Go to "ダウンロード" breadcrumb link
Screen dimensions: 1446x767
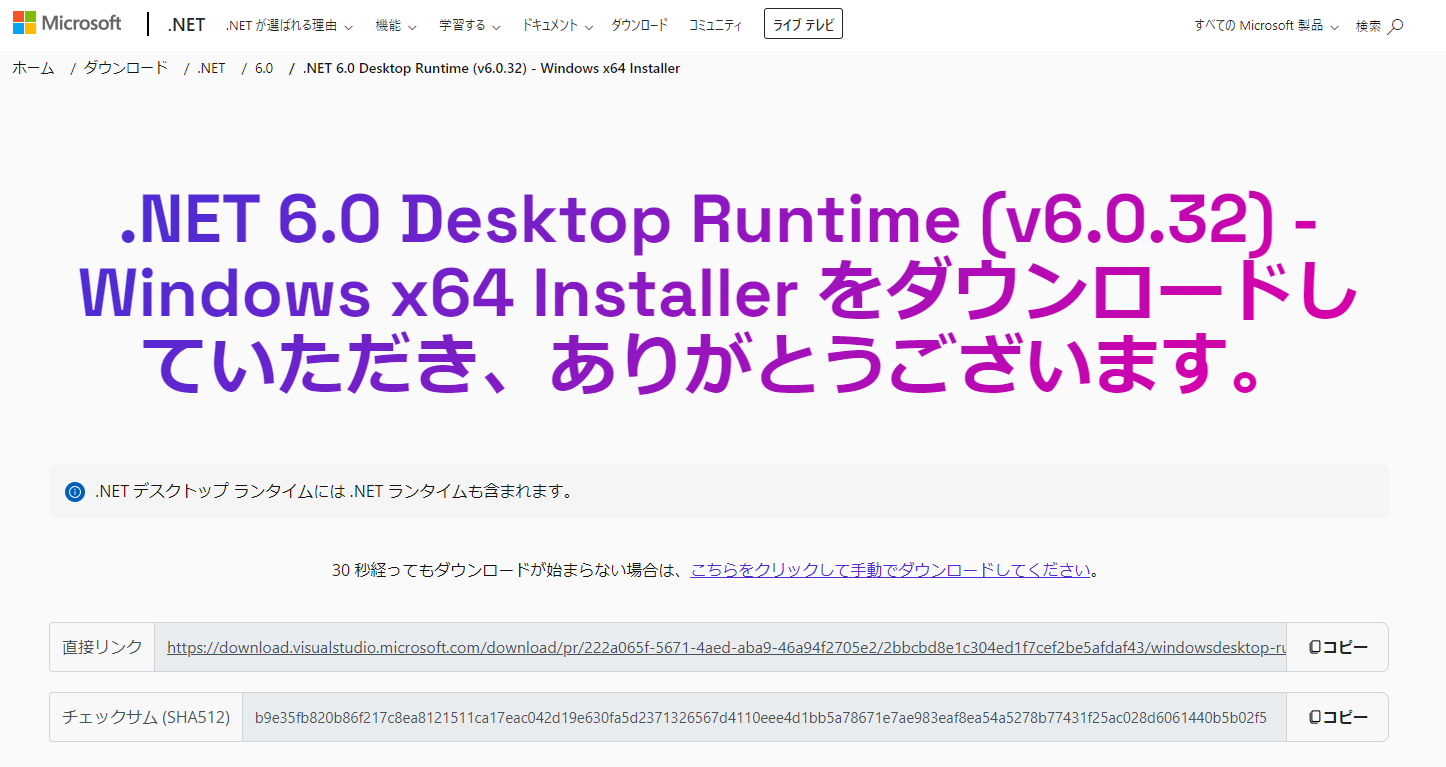tap(125, 68)
